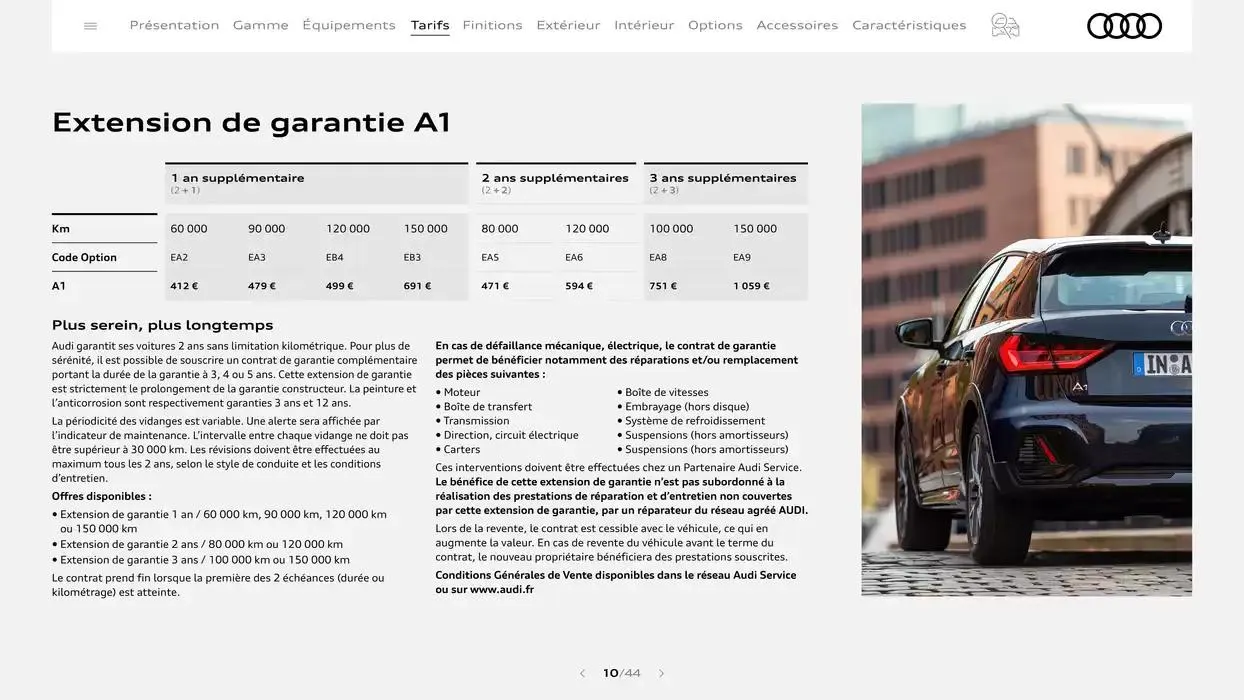Click the page counter showing 10/44

pos(620,673)
